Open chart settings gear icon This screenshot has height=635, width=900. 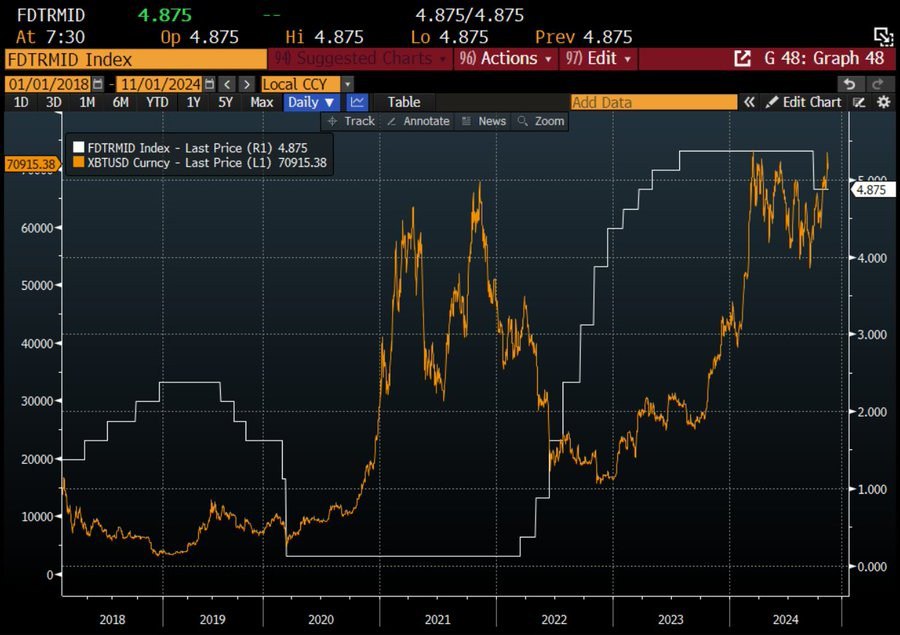coord(883,102)
